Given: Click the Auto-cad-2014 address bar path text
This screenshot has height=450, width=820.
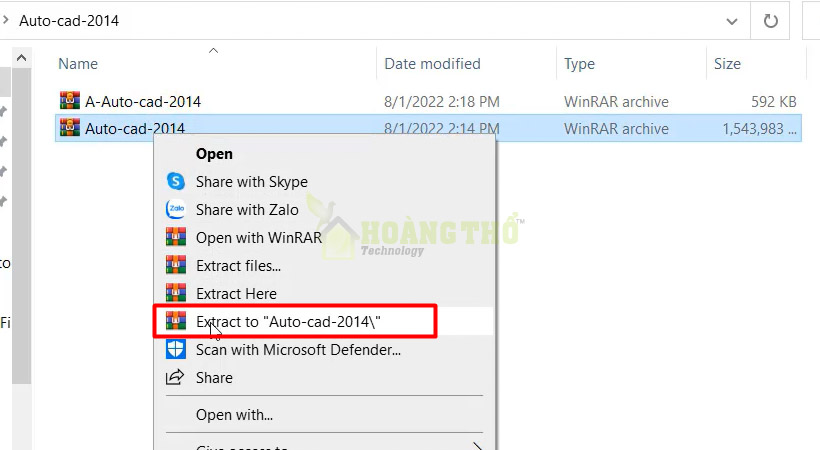Looking at the screenshot, I should pos(69,20).
